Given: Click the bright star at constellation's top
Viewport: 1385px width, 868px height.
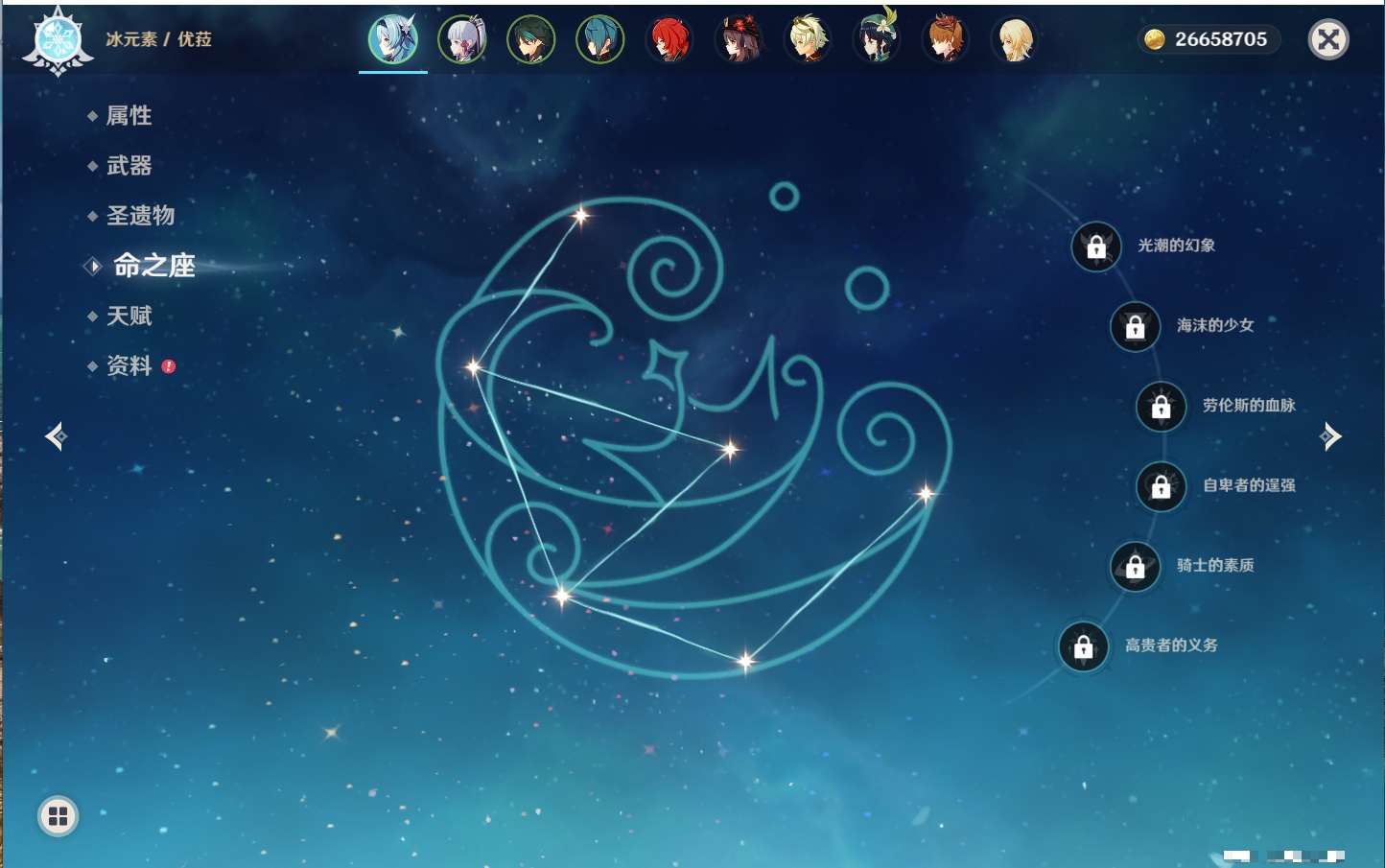Looking at the screenshot, I should (x=580, y=216).
